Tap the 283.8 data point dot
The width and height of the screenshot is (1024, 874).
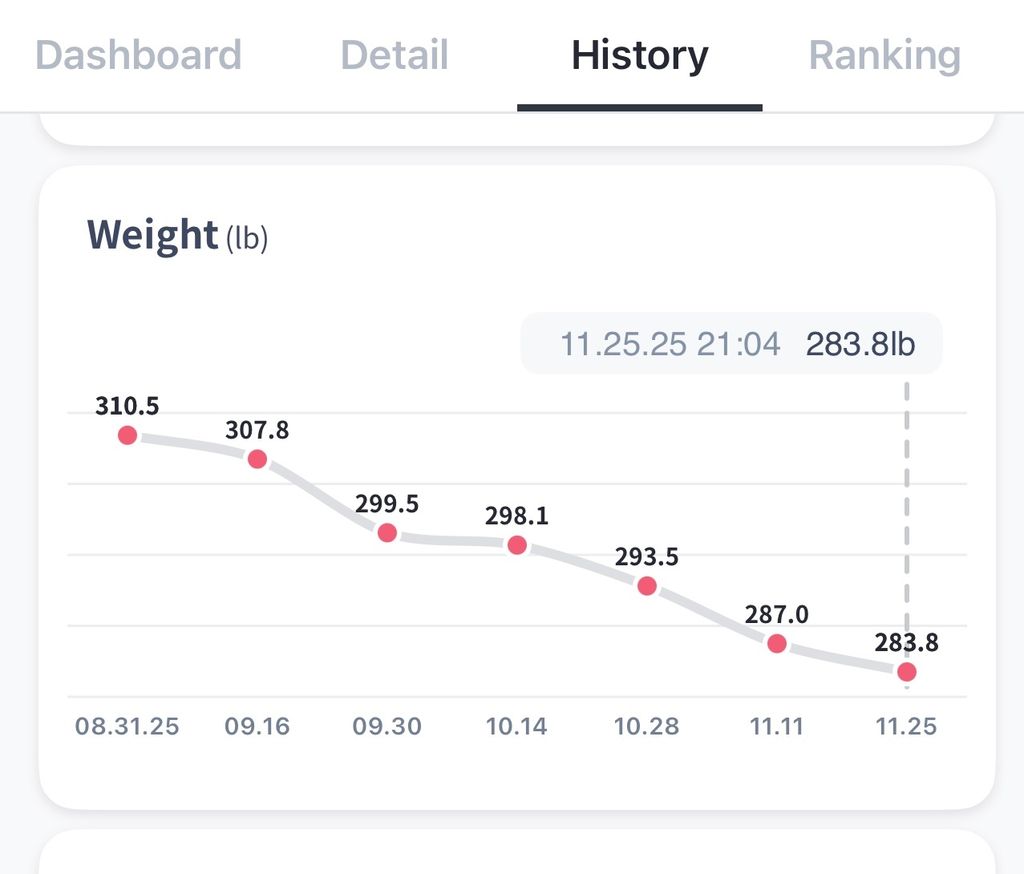point(906,671)
